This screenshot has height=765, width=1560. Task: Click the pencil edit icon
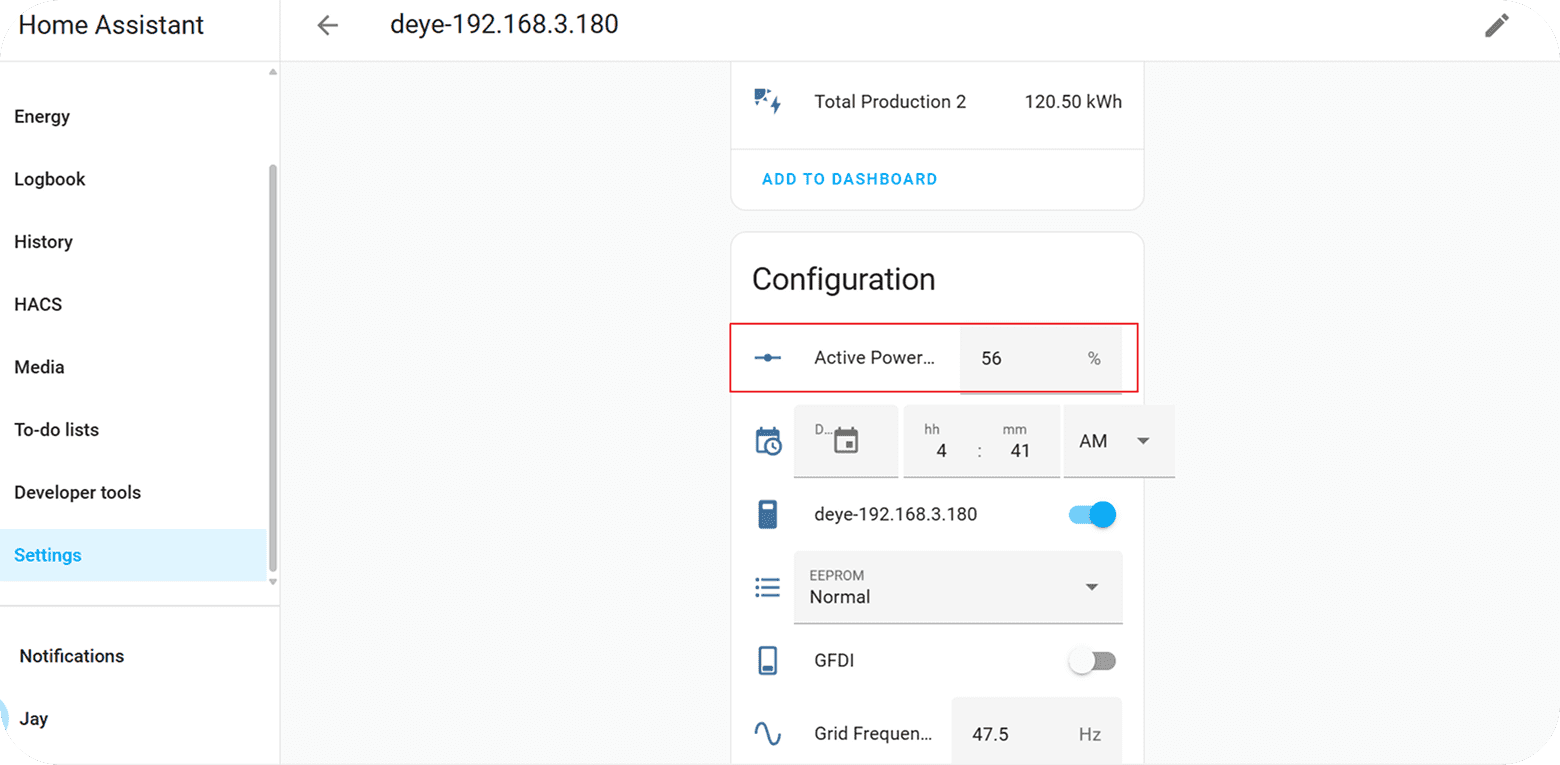coord(1496,26)
